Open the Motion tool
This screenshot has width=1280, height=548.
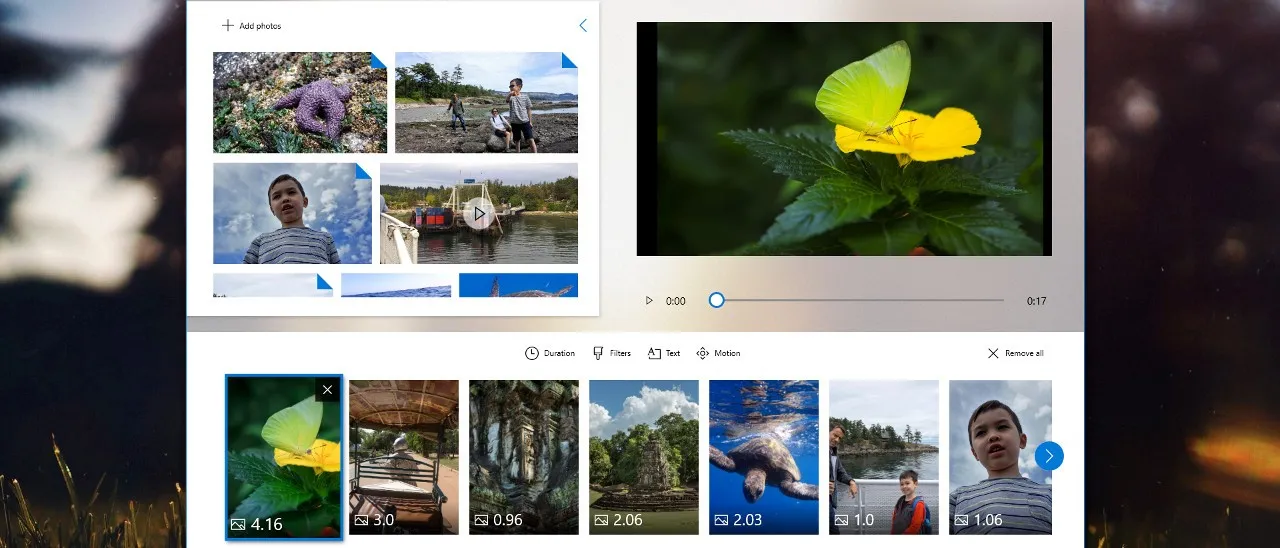point(702,353)
